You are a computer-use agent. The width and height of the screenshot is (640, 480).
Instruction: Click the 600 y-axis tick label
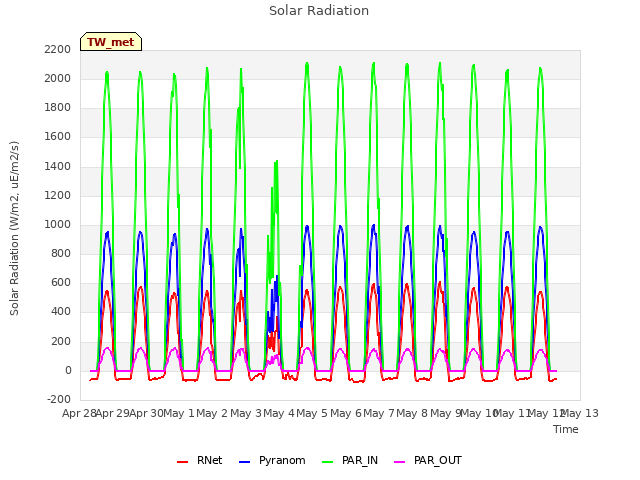click(x=61, y=283)
